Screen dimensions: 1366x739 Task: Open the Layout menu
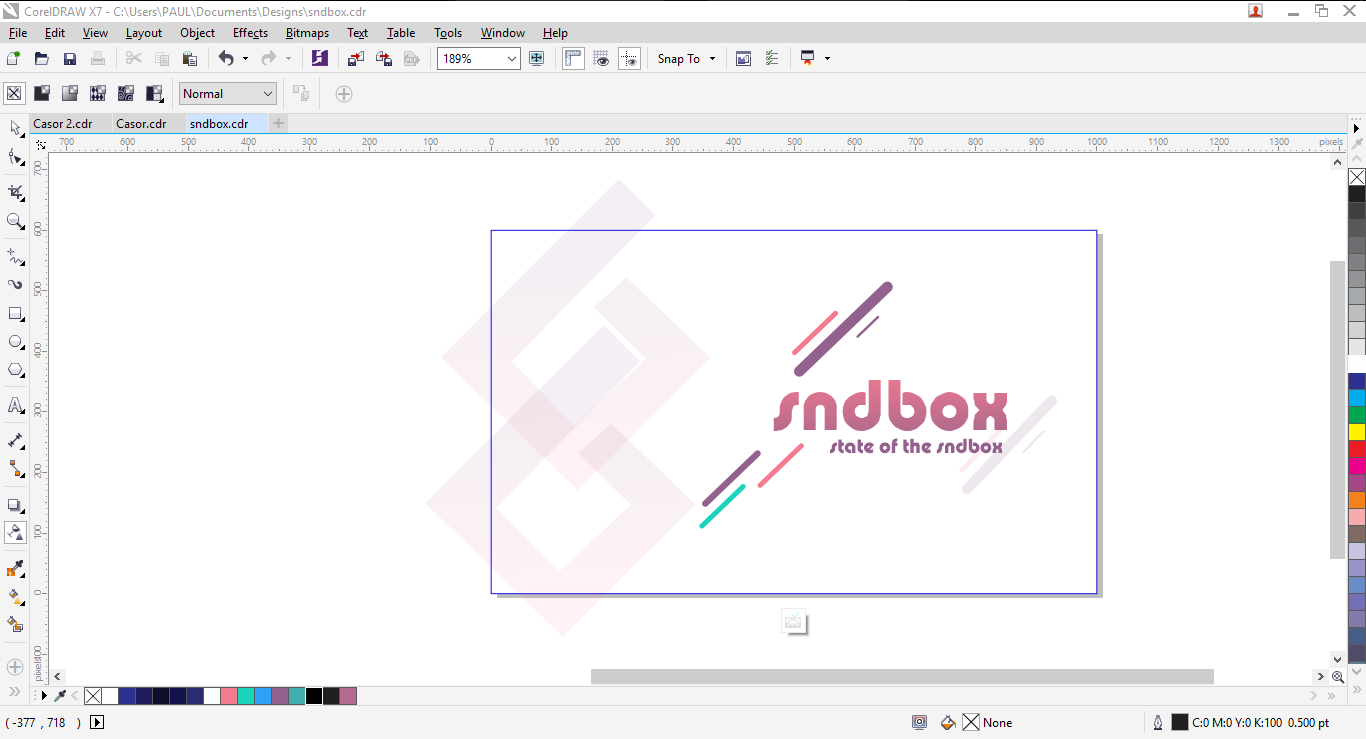(143, 33)
